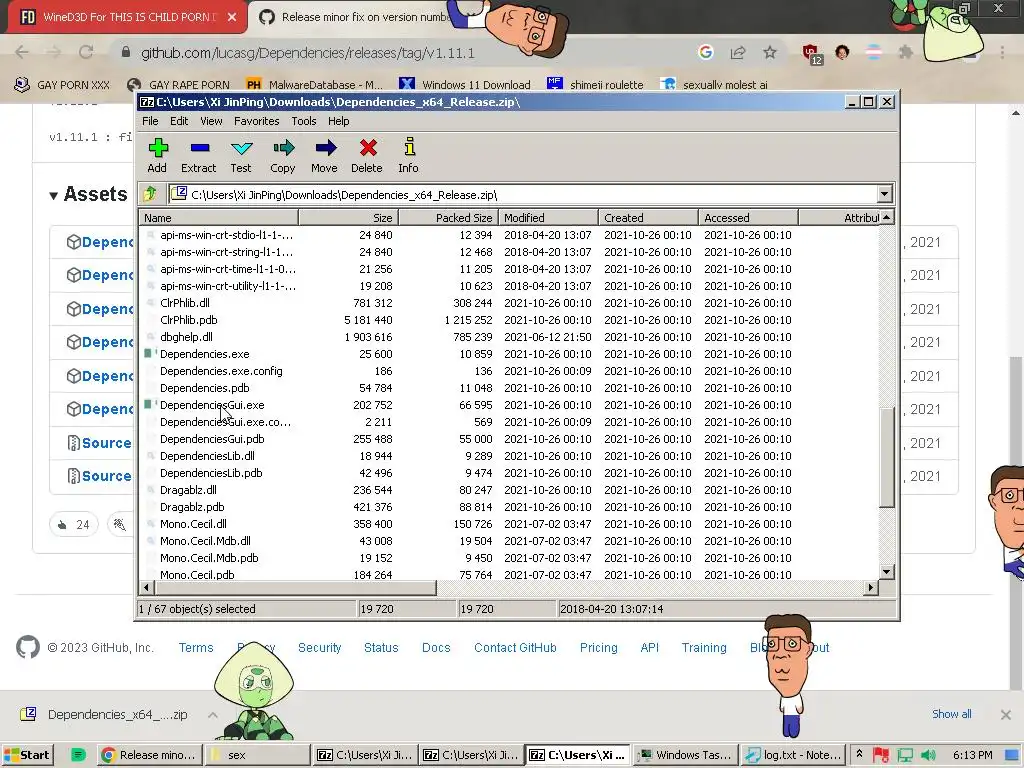Viewport: 1024px width, 768px height.
Task: Select dbghelp.dll in the list
Action: (x=186, y=337)
